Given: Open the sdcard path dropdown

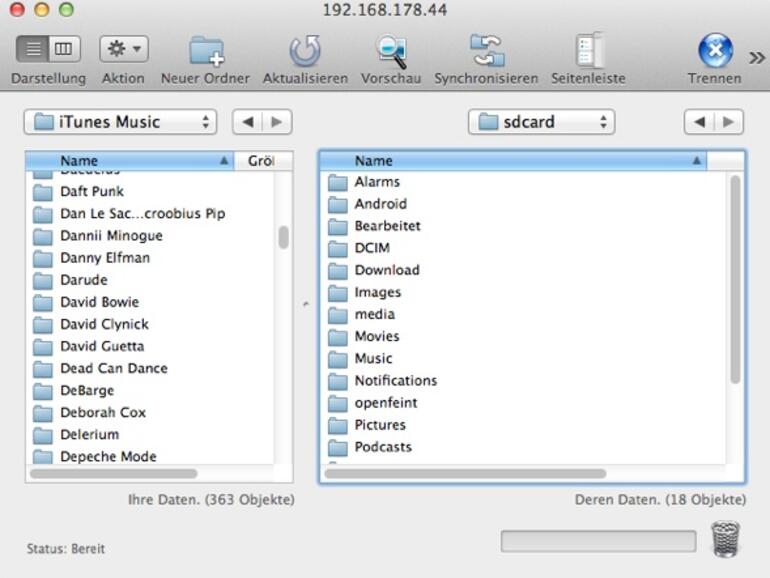Looking at the screenshot, I should [x=541, y=122].
